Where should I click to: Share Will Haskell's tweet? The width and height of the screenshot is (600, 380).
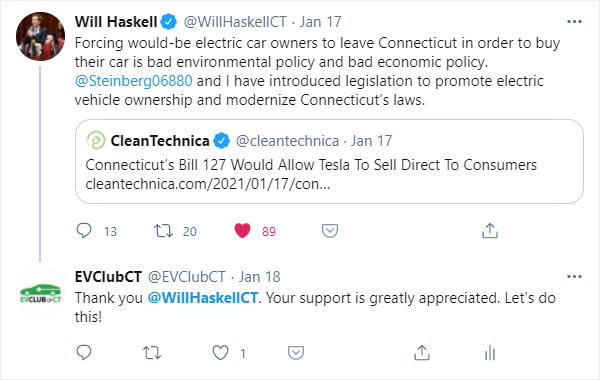[x=490, y=231]
